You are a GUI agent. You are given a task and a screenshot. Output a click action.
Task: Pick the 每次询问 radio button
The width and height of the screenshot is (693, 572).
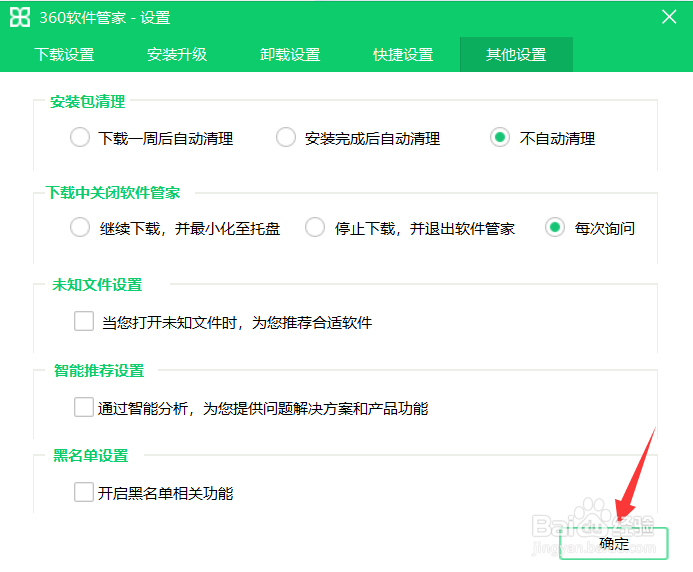555,228
